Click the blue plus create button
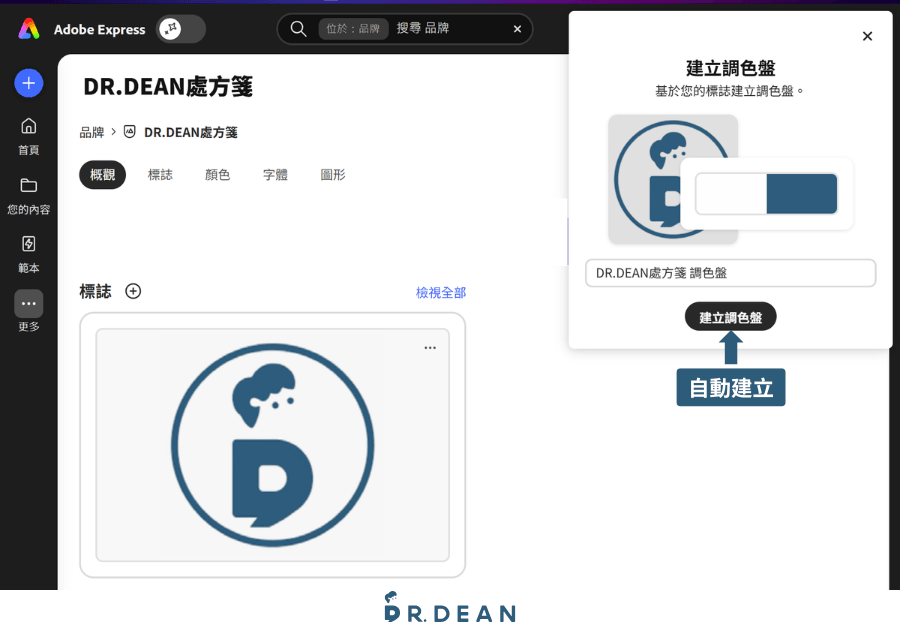 [29, 83]
